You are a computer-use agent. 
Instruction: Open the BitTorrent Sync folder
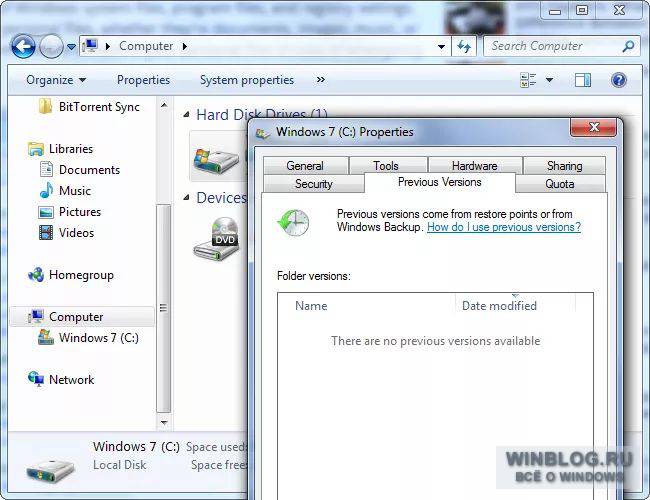pyautogui.click(x=89, y=107)
